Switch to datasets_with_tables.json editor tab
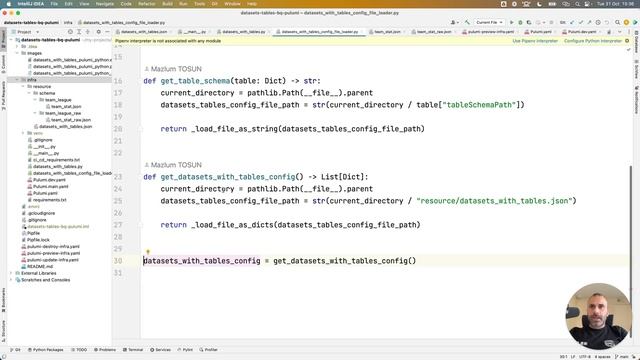The width and height of the screenshot is (640, 360). [144, 32]
